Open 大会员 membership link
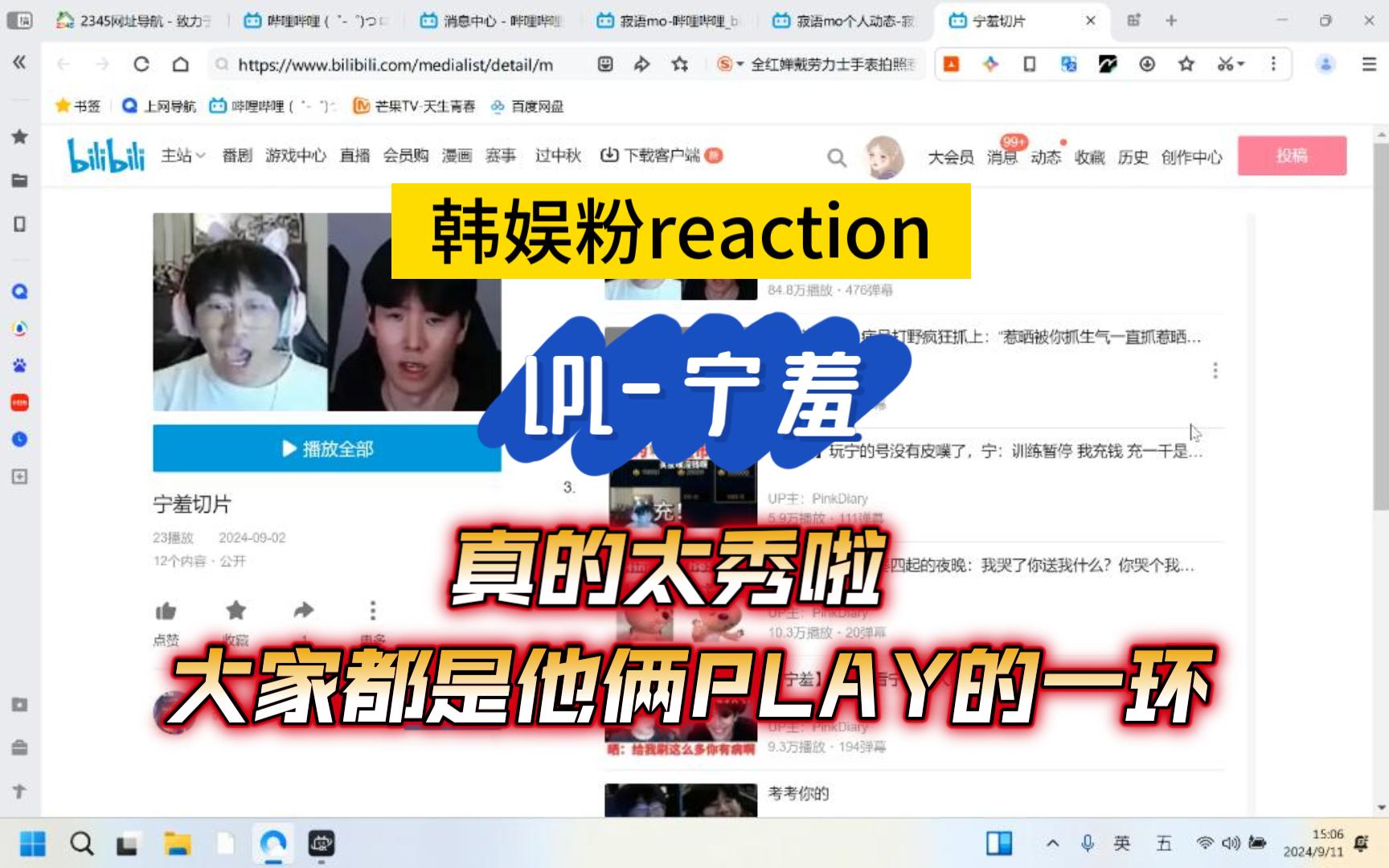This screenshot has width=1389, height=868. click(951, 158)
